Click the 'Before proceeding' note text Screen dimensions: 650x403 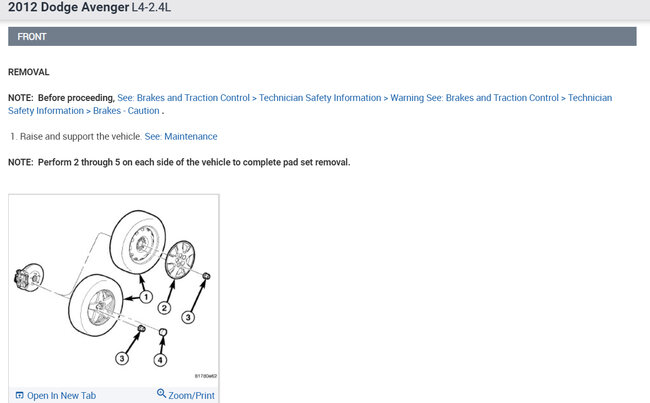pyautogui.click(x=61, y=98)
